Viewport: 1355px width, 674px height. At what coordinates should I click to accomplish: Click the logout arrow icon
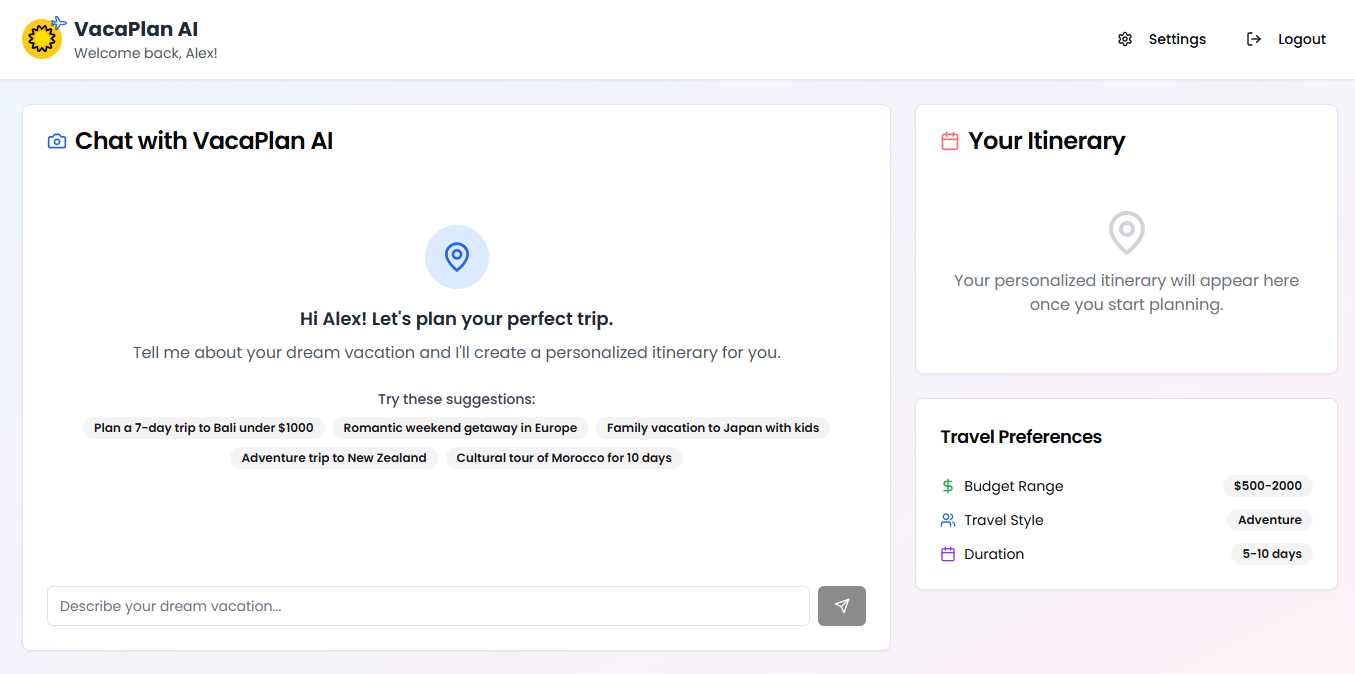point(1253,38)
